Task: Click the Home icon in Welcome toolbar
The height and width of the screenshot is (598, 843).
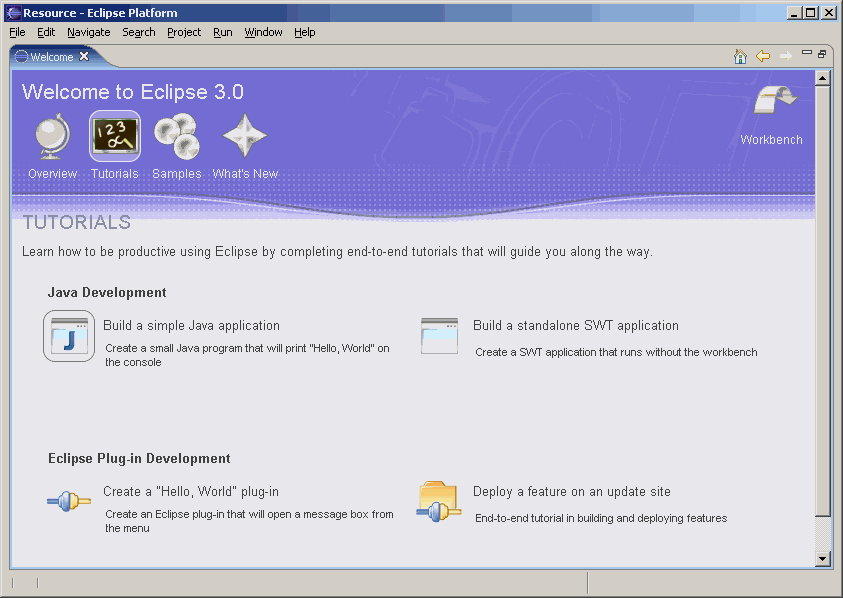Action: tap(740, 56)
